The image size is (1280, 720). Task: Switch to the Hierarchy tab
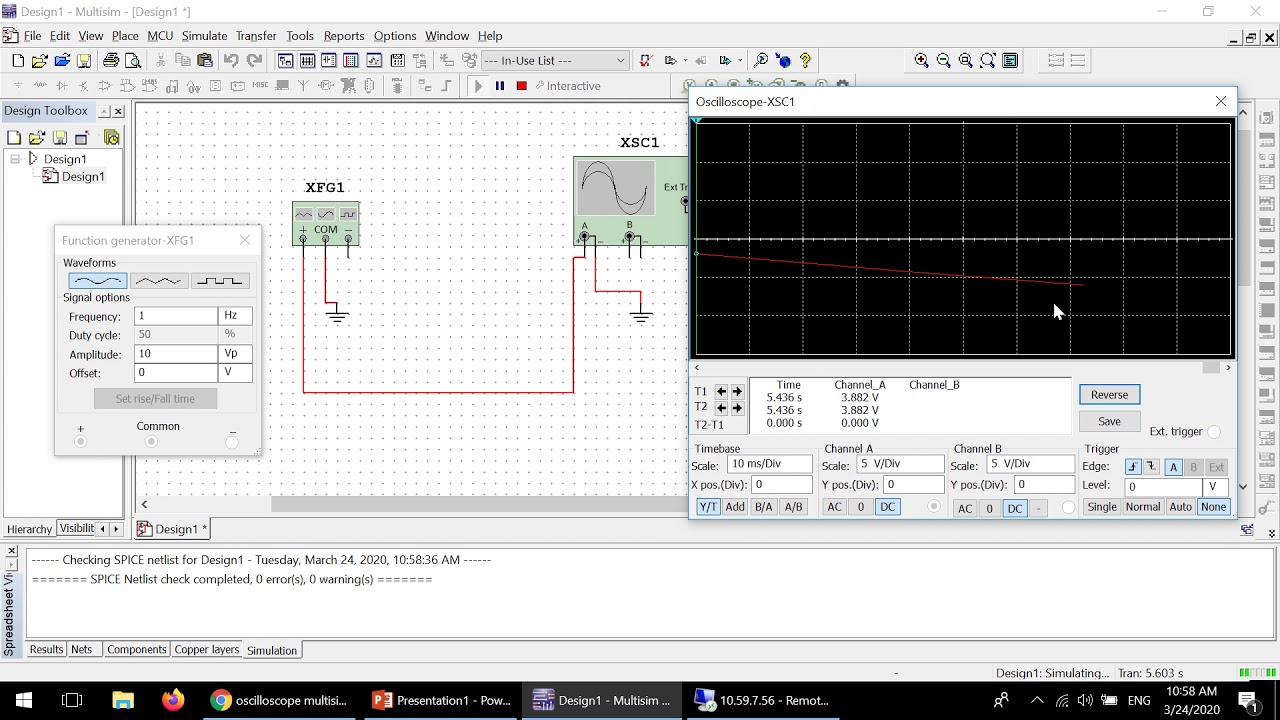29,529
